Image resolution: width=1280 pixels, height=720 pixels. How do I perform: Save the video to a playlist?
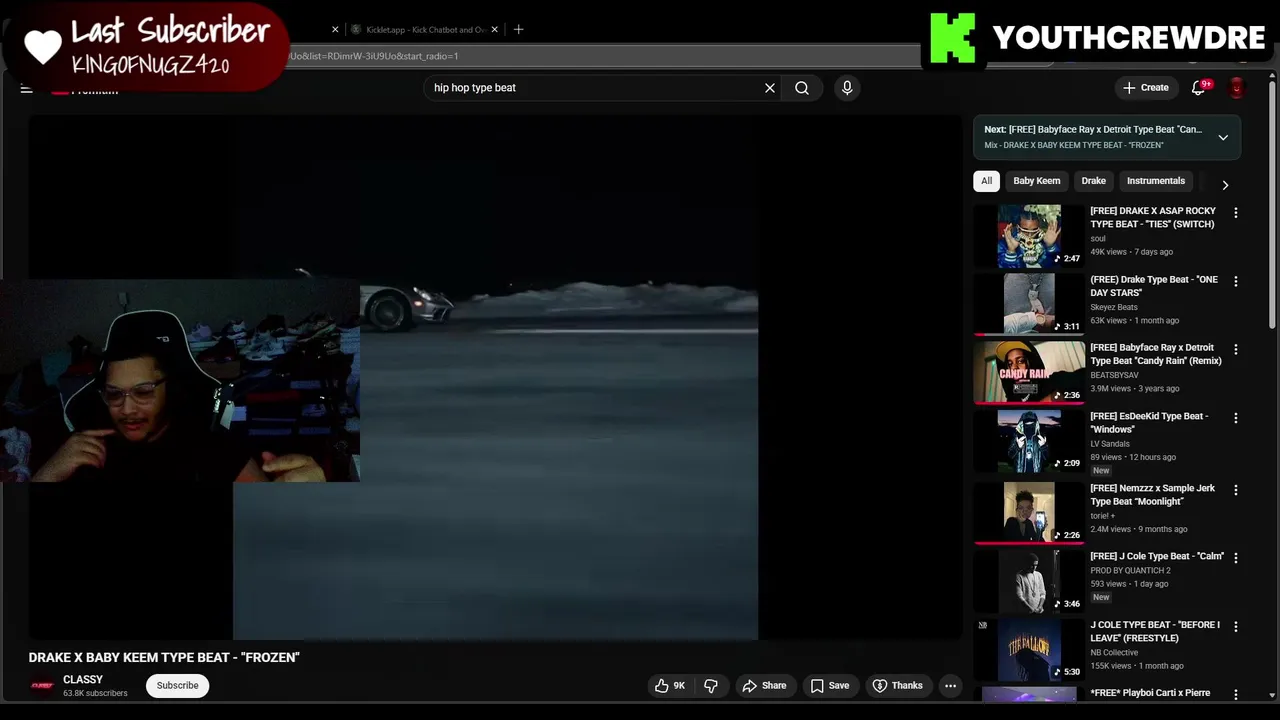(x=829, y=685)
